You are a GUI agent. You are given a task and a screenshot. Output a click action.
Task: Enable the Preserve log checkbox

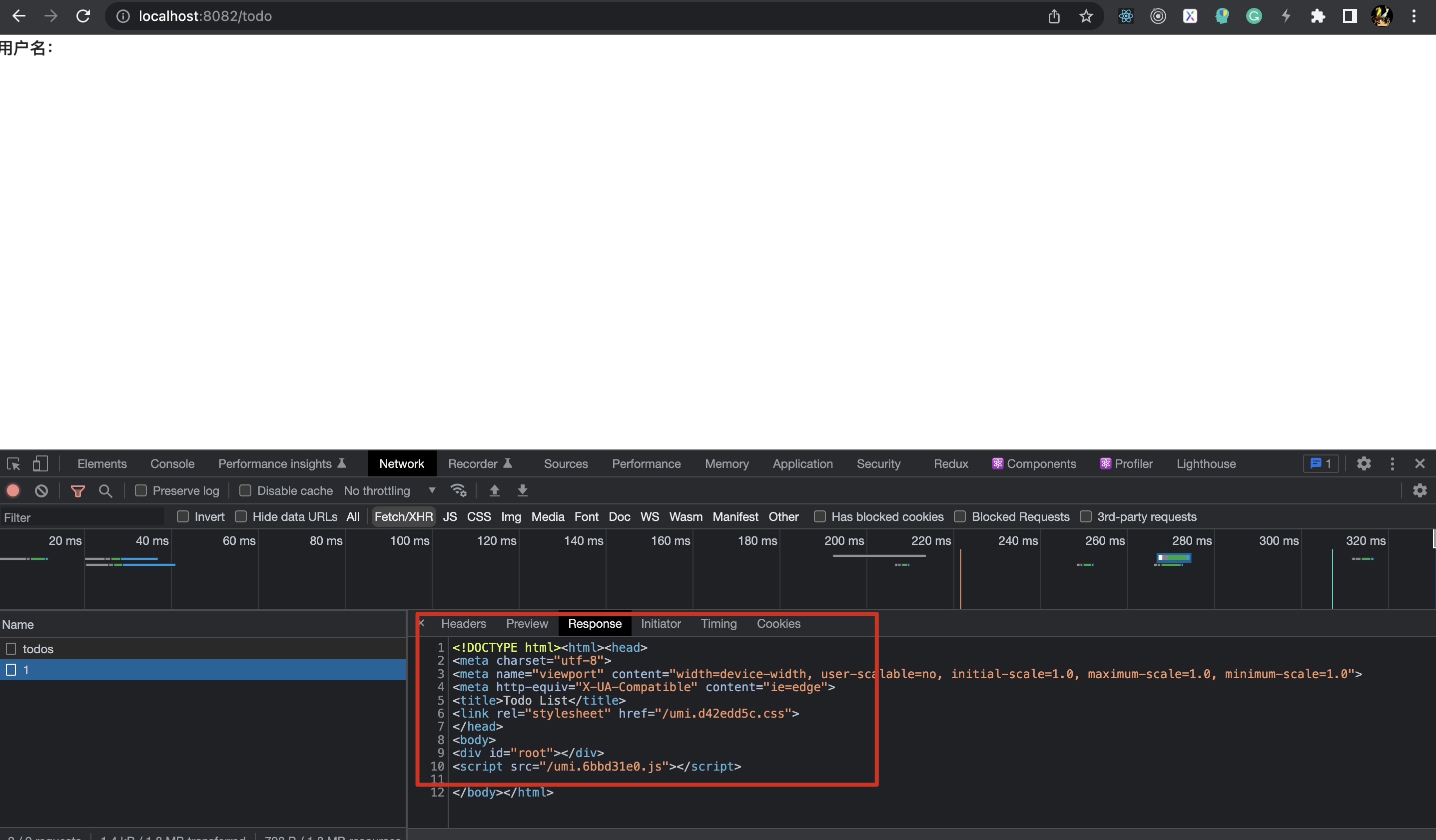[x=141, y=490]
